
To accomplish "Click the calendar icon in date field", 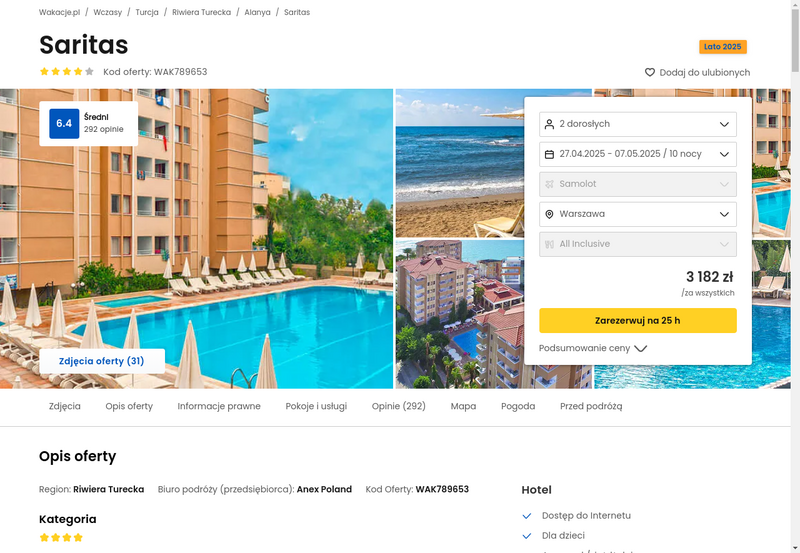I will pyautogui.click(x=549, y=154).
